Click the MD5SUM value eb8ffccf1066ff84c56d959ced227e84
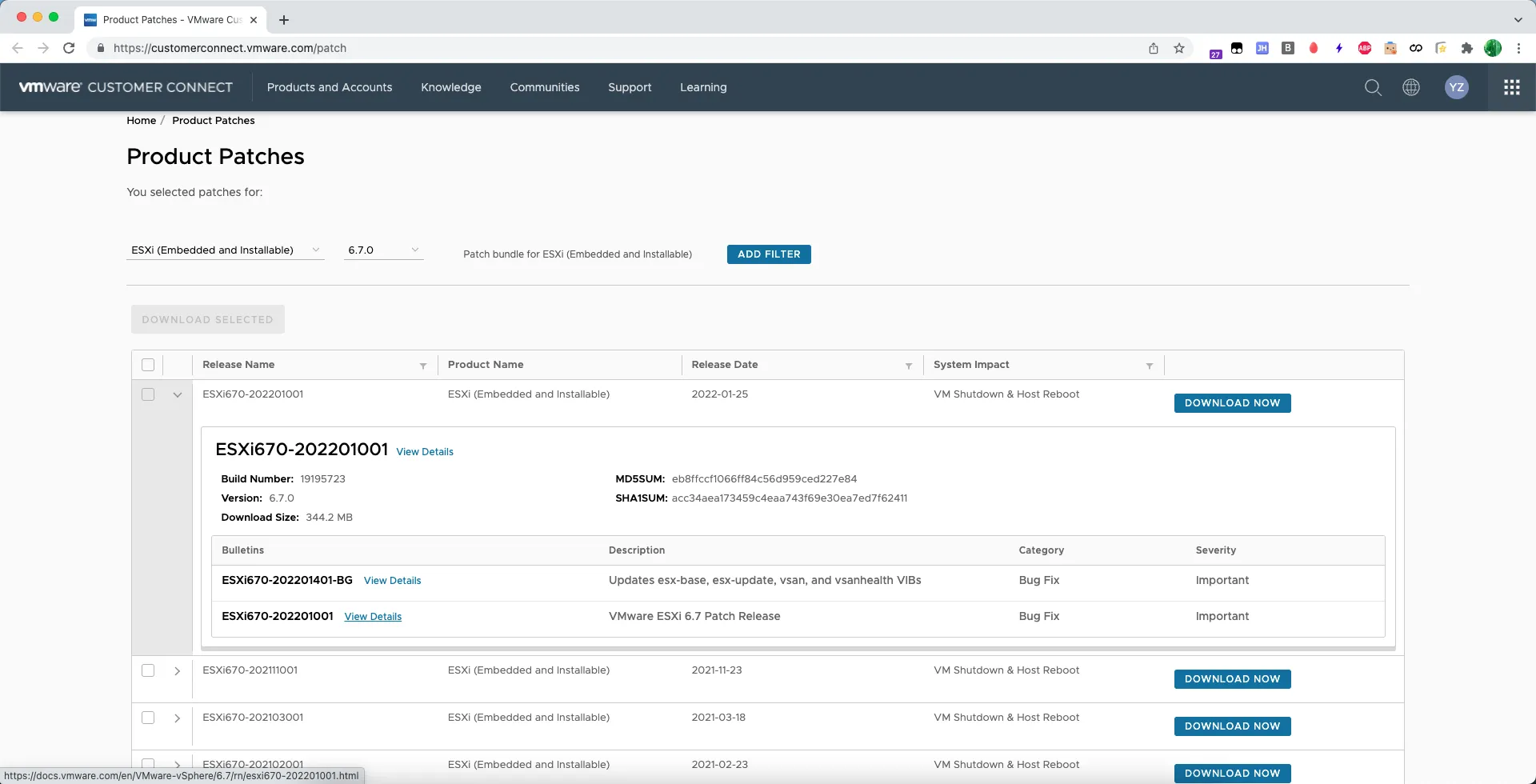 (x=764, y=479)
